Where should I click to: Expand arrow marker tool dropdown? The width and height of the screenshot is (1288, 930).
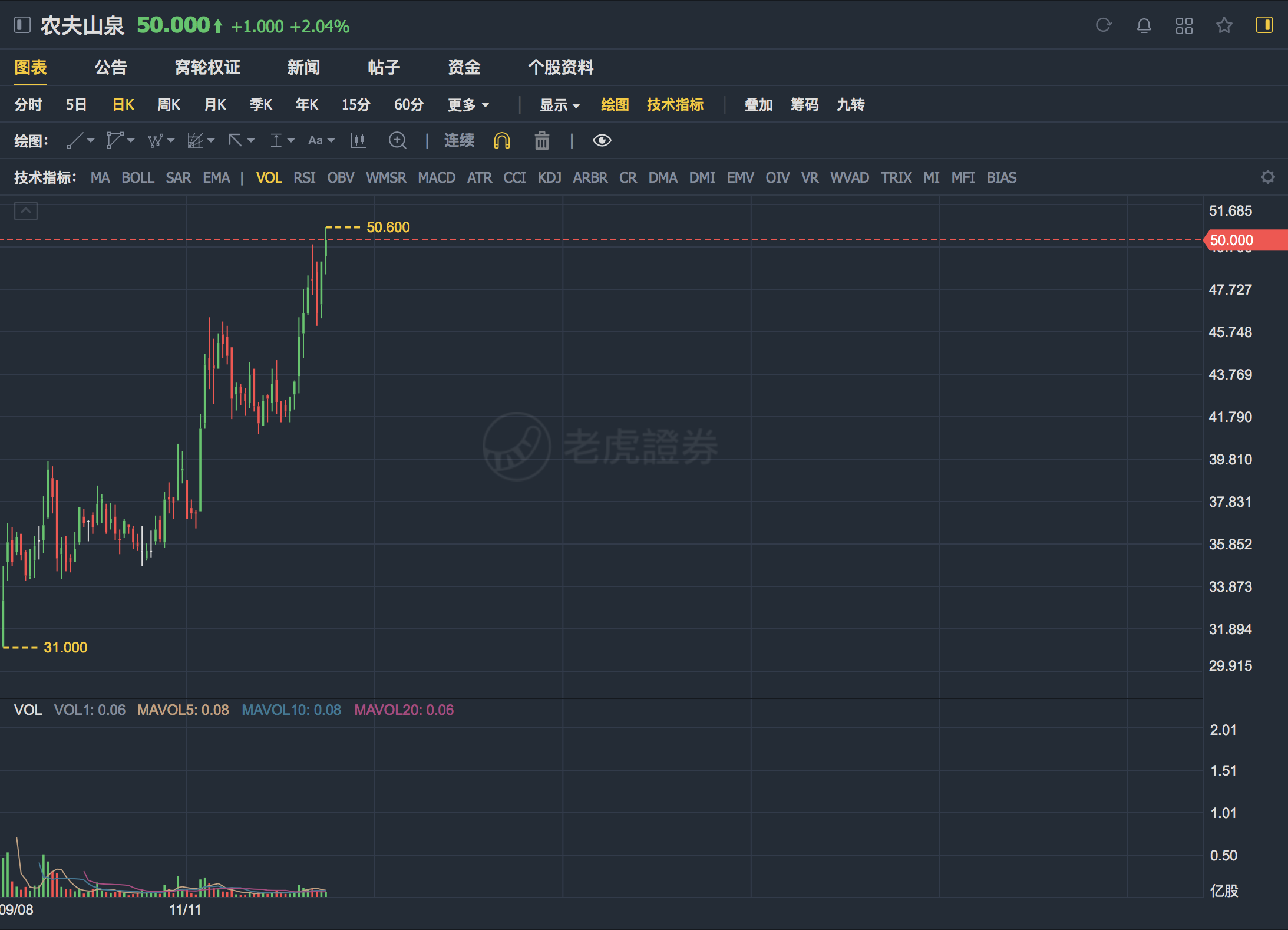tap(251, 140)
